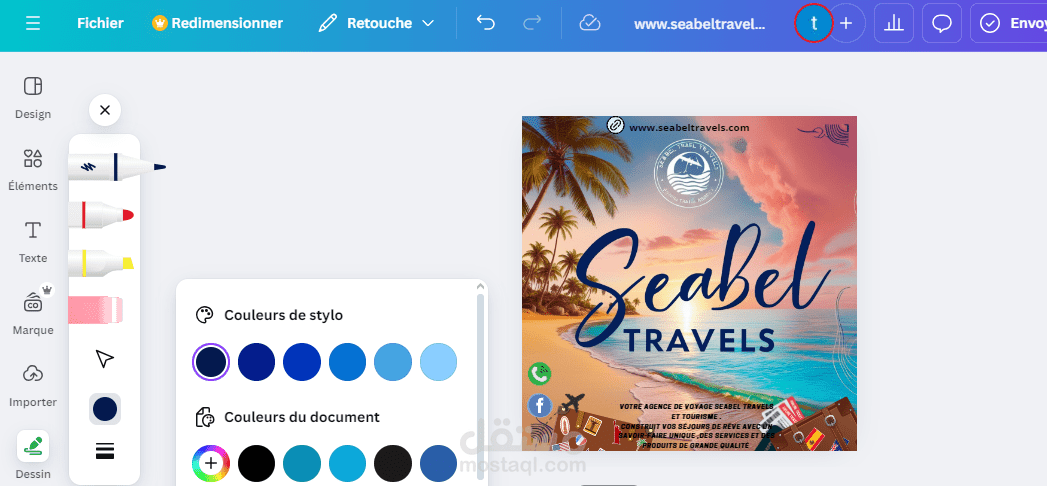Choose the royal blue pen color
Screen dimensions: 1047x486
tap(256, 362)
